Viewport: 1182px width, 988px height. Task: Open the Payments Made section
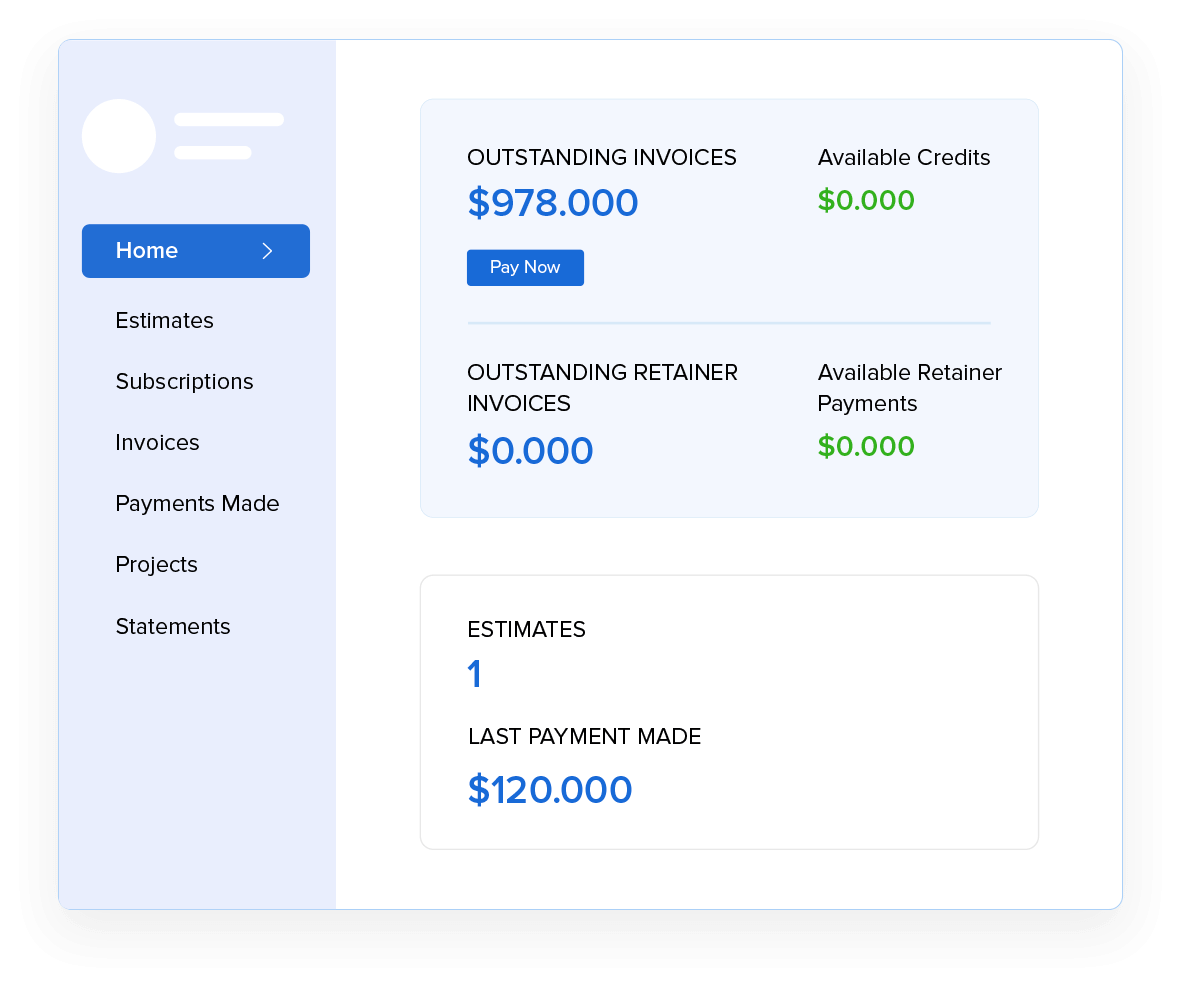point(197,504)
